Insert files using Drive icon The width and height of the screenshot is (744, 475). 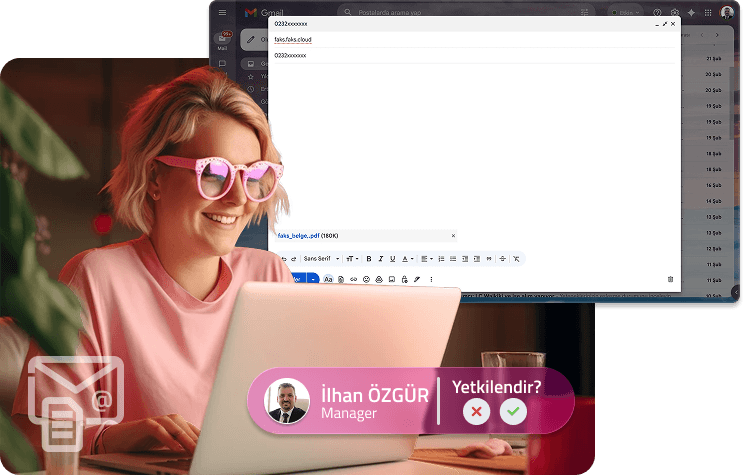coord(379,279)
